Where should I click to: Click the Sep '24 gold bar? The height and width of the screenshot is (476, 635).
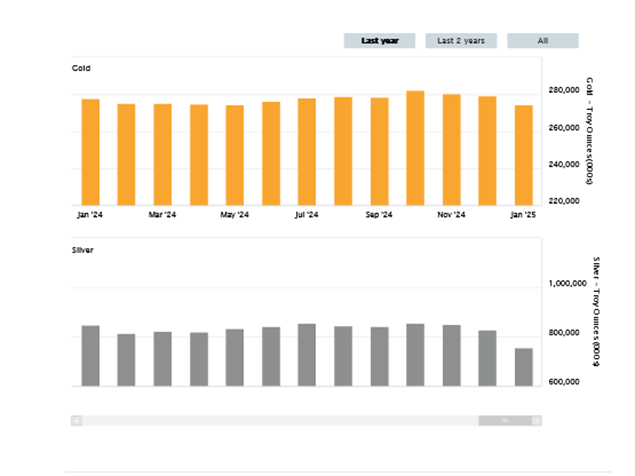click(379, 151)
